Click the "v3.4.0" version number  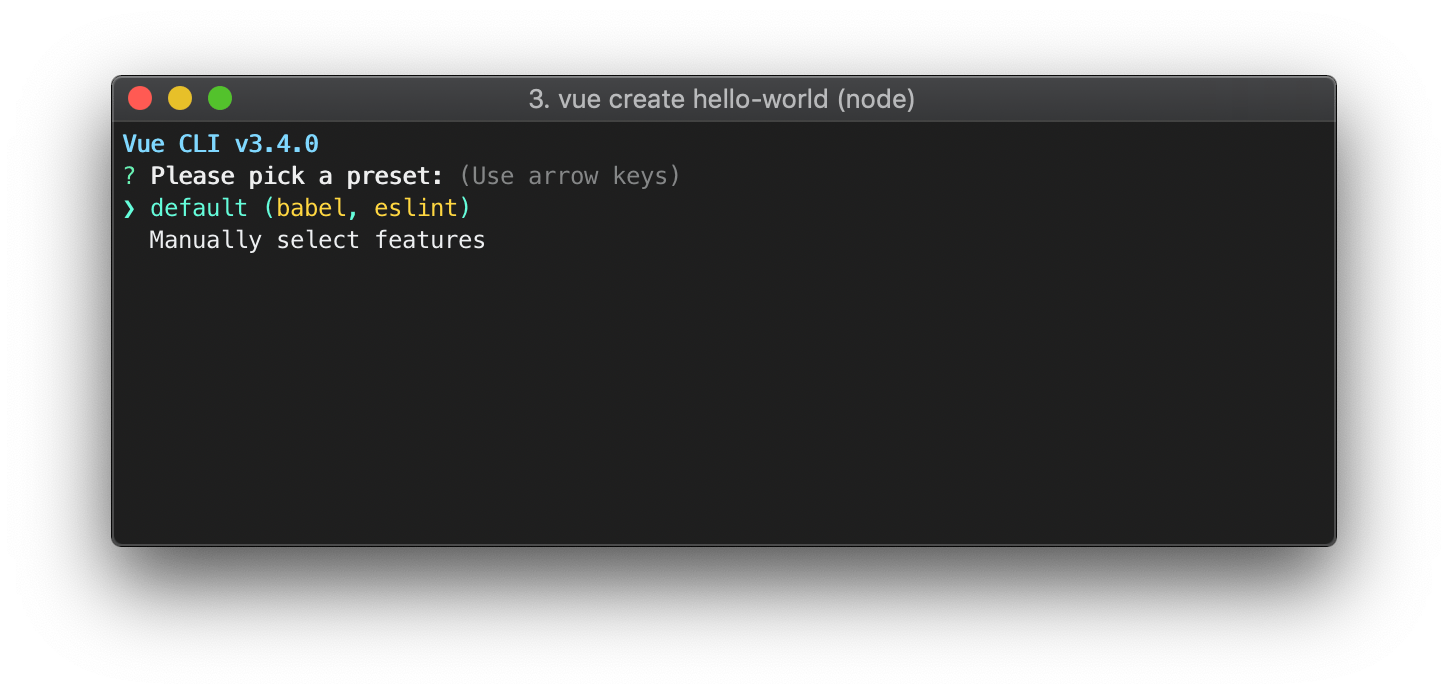point(277,144)
